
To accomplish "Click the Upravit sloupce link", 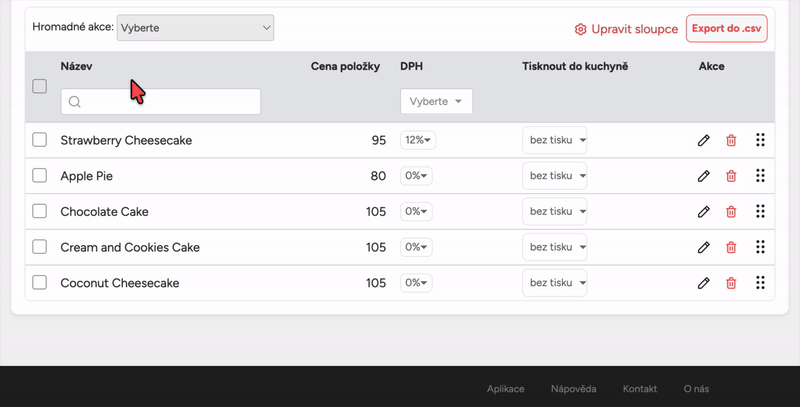I will (634, 29).
